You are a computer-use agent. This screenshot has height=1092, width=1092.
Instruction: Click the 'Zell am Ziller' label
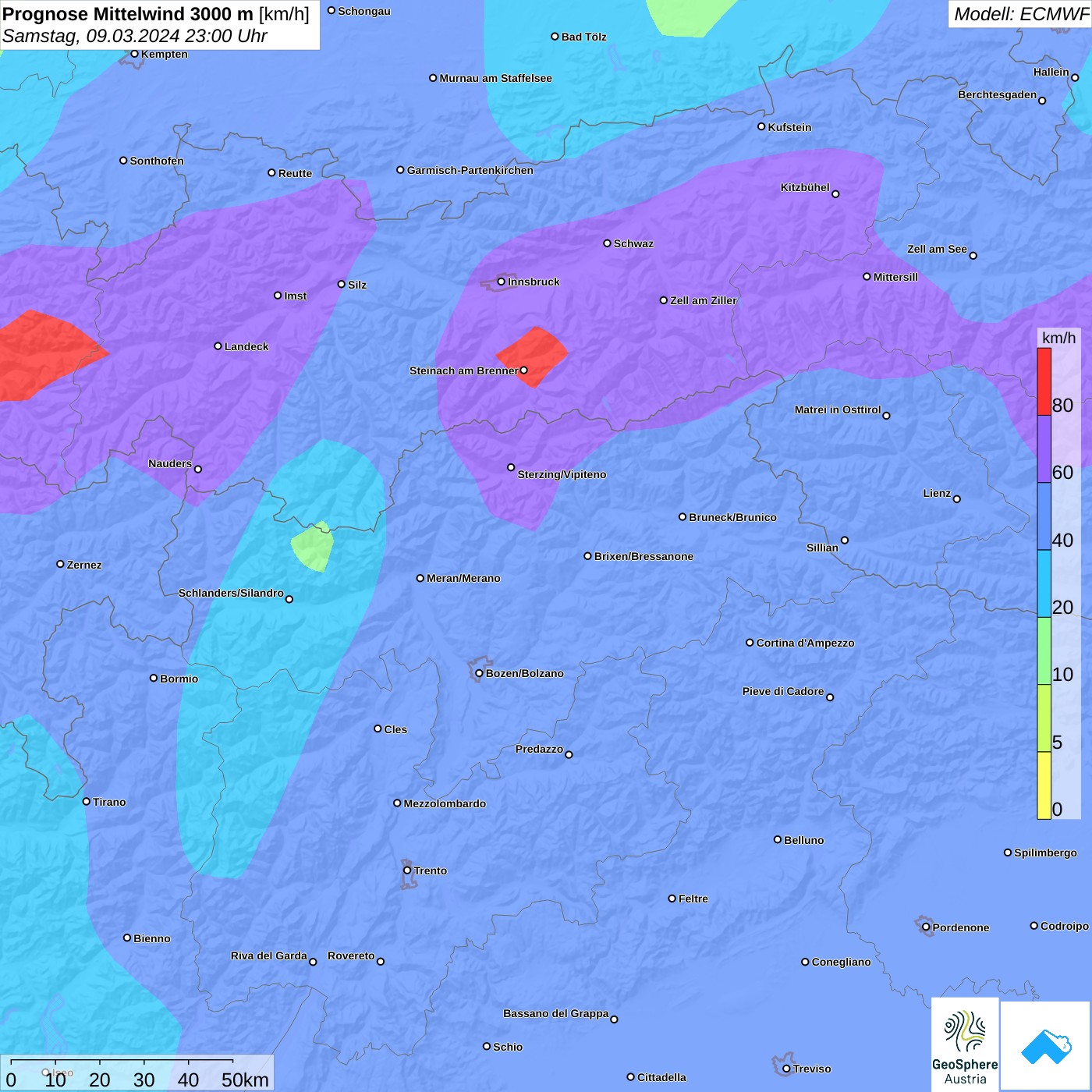click(704, 300)
